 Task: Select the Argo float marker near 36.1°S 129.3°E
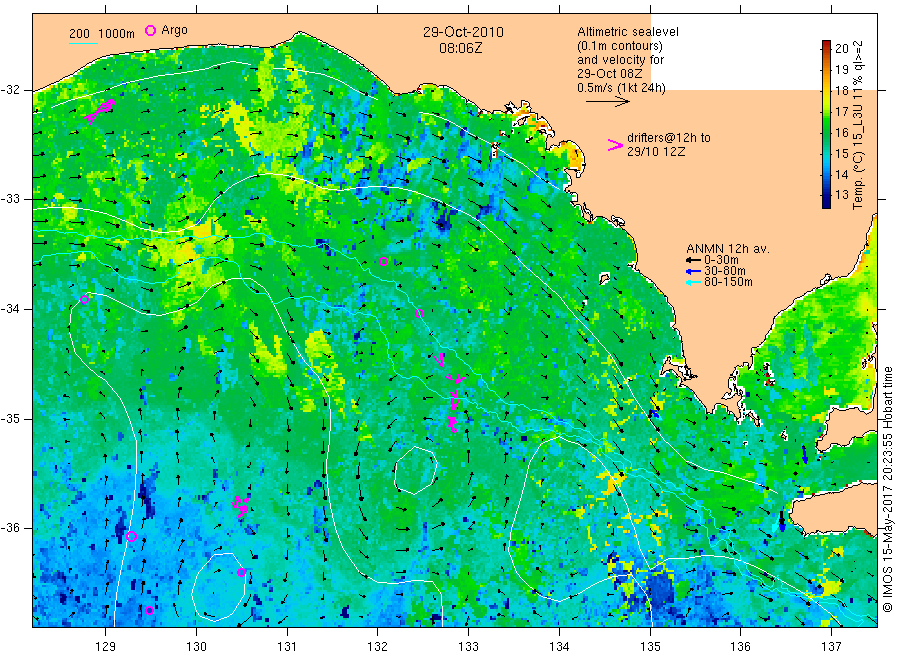point(131,537)
